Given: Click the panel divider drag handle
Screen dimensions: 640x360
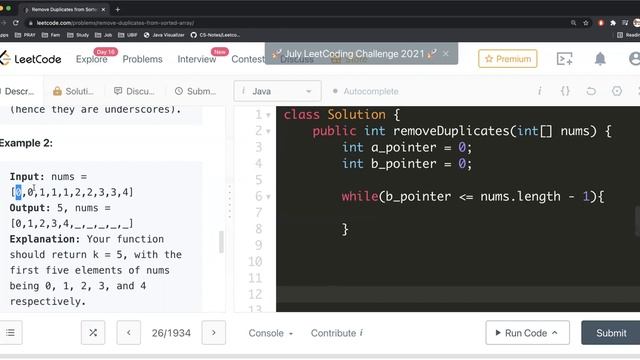Looking at the screenshot, I should click(230, 202).
